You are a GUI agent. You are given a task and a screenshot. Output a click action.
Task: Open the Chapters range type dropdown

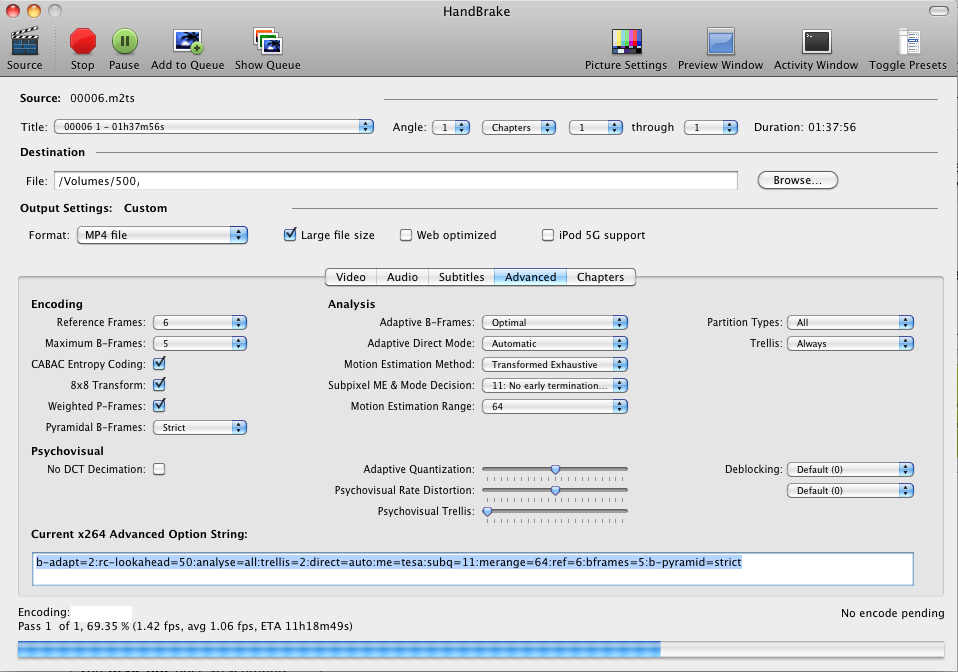tap(519, 127)
